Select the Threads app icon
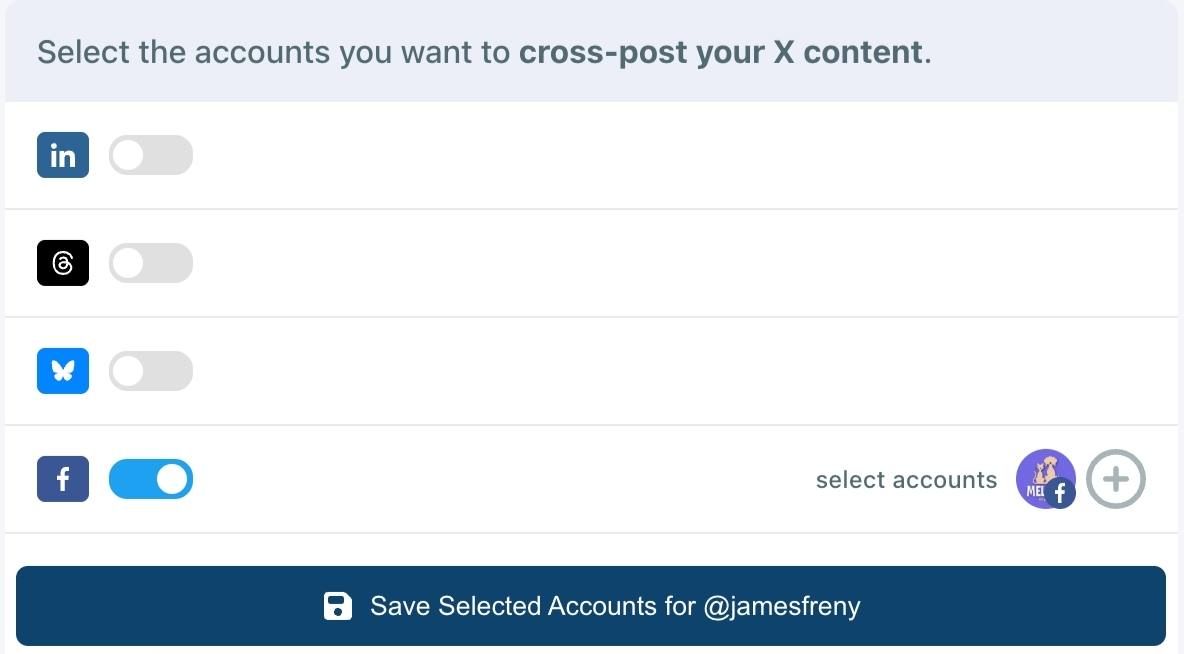The height and width of the screenshot is (654, 1184). pos(63,263)
